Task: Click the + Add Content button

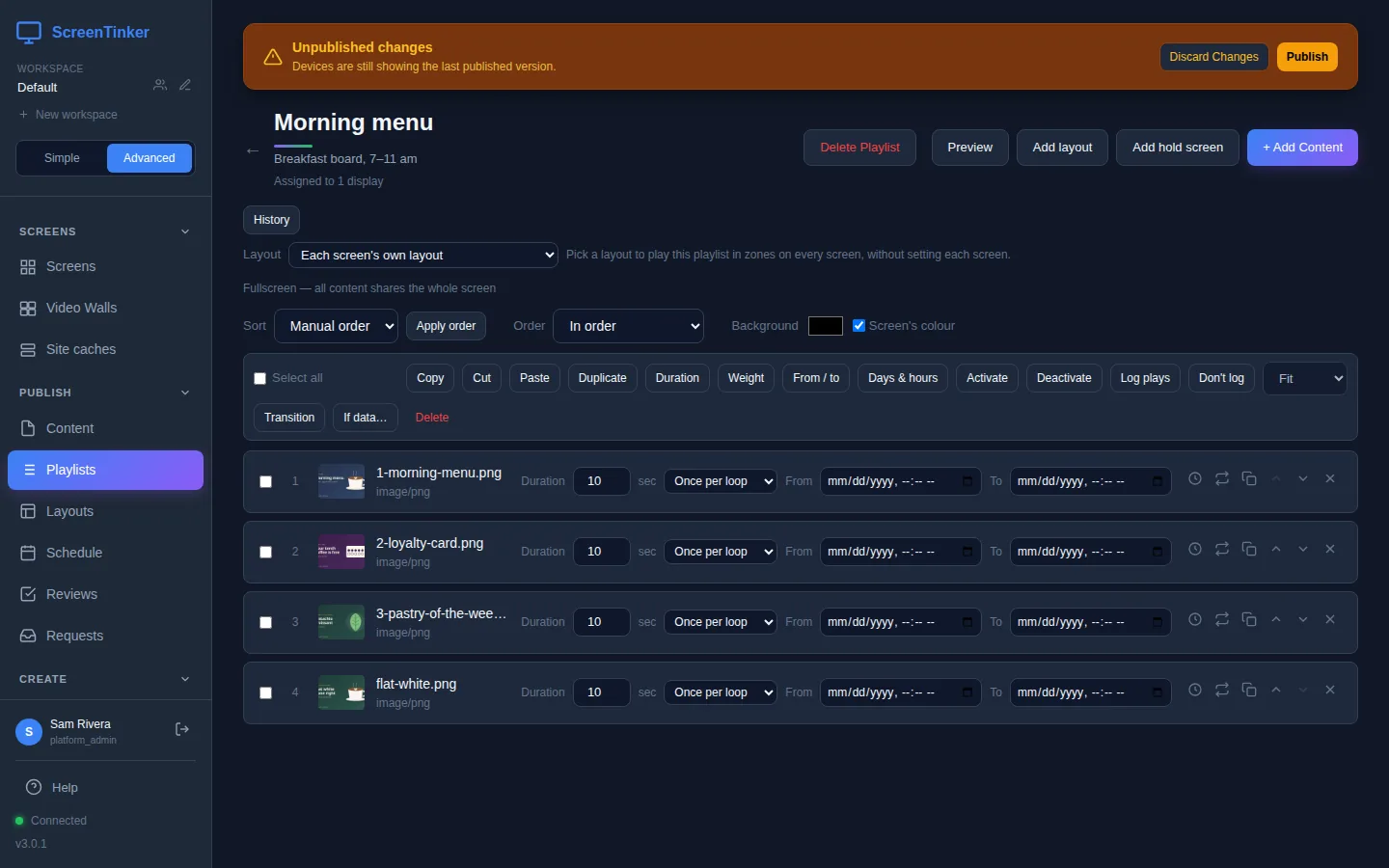Action: pos(1302,148)
